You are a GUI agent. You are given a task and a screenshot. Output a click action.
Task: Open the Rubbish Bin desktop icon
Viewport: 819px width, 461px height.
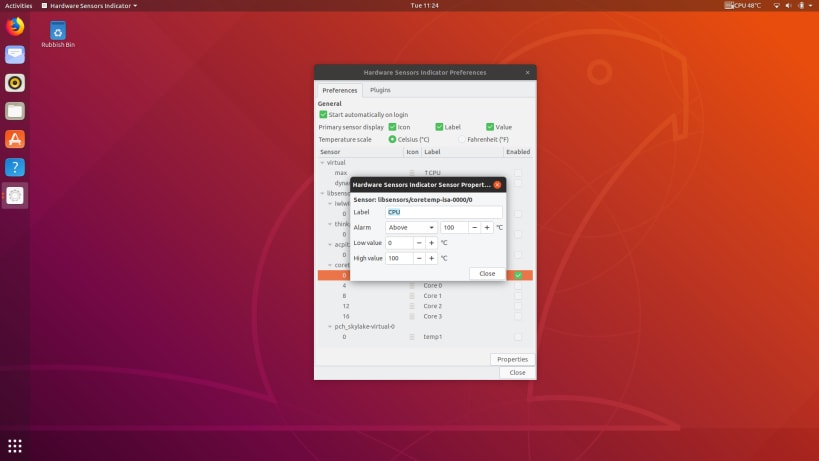(58, 34)
